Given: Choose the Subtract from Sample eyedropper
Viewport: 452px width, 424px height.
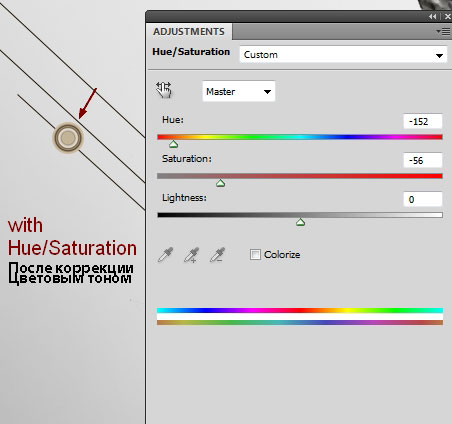Looking at the screenshot, I should pyautogui.click(x=217, y=255).
